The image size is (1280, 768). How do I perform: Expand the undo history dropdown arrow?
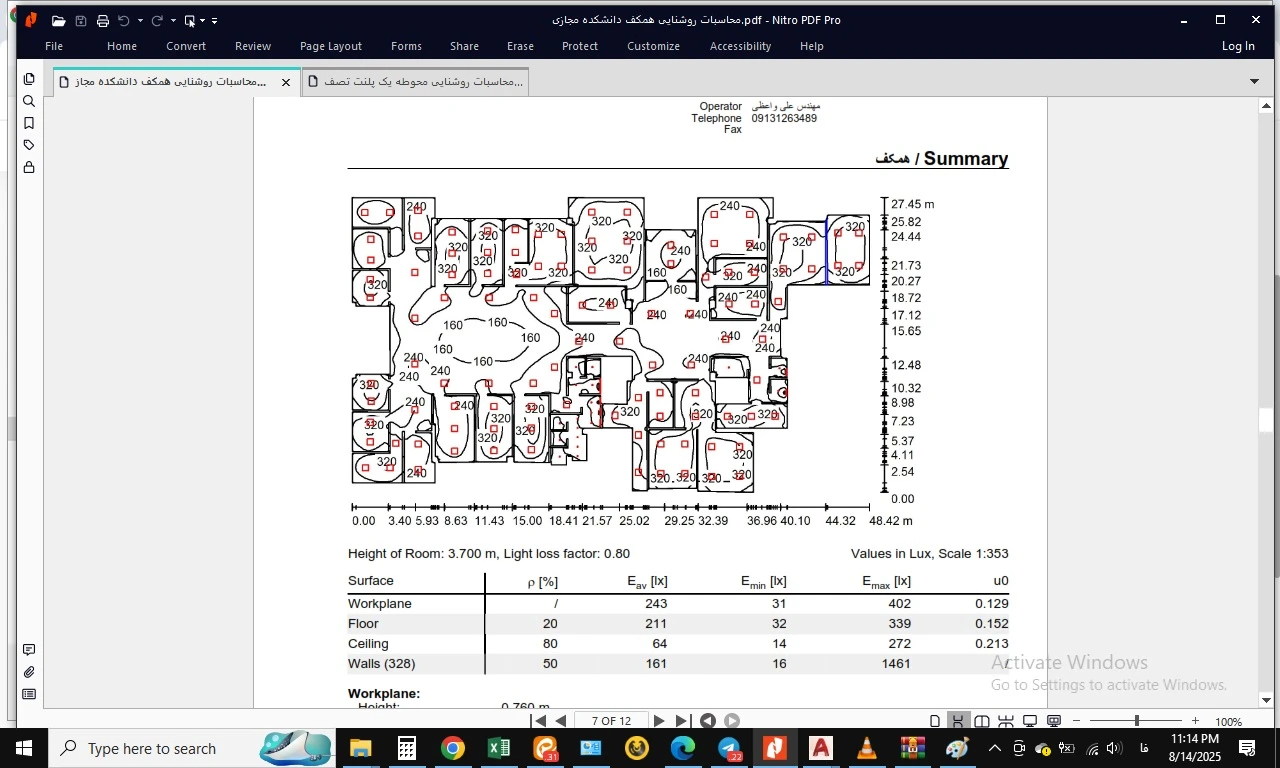pyautogui.click(x=140, y=20)
